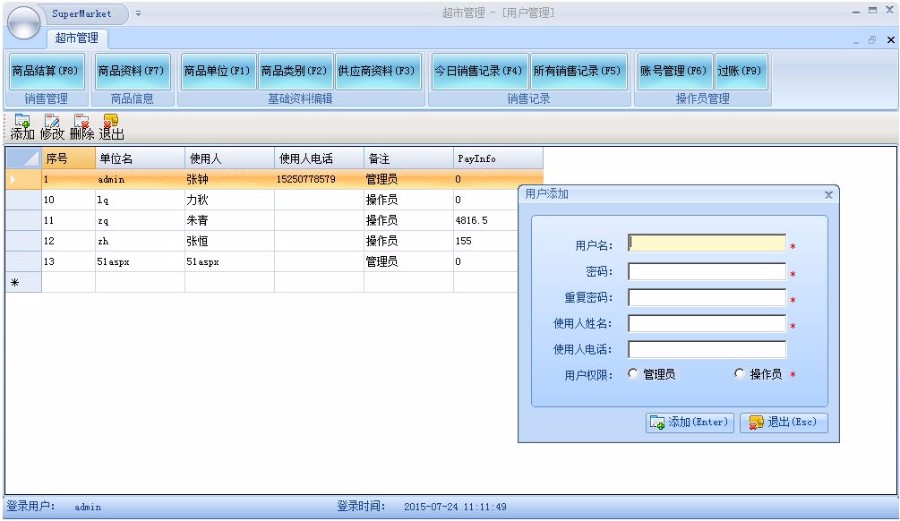Select the 操作员 radio button
Screen dimensions: 900x521
coord(739,374)
